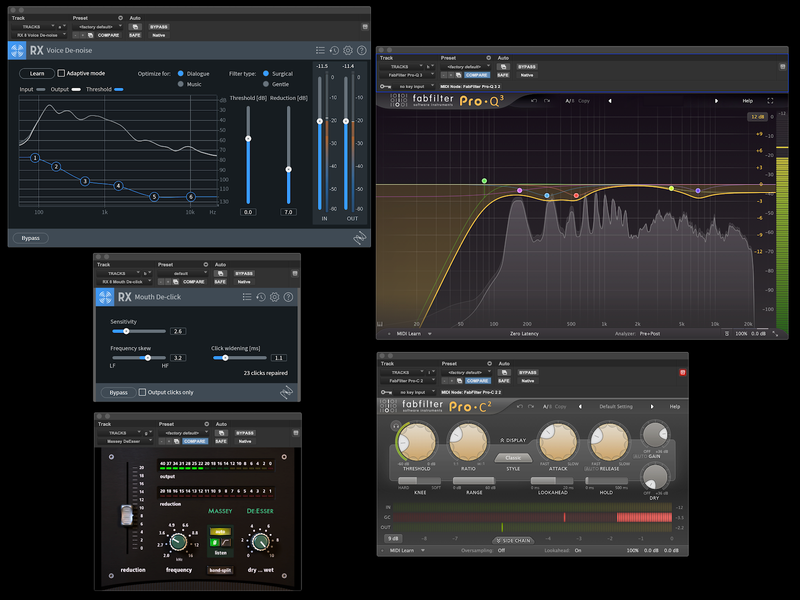Click Bypass button in Voice De-noise
Viewport: 800px width, 600px height.
click(31, 238)
